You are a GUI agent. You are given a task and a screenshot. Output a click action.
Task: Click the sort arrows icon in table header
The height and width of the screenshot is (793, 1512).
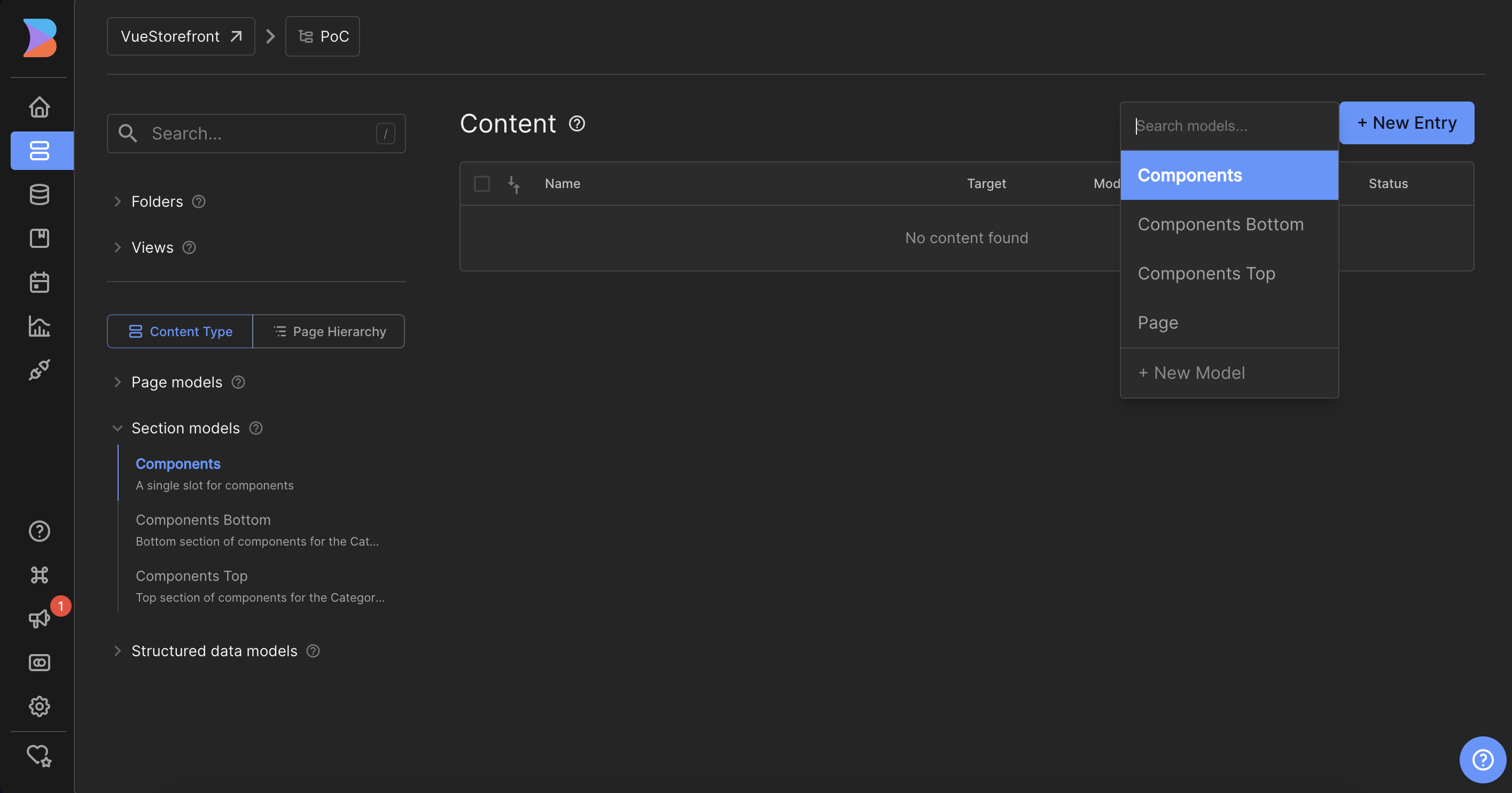pyautogui.click(x=513, y=184)
